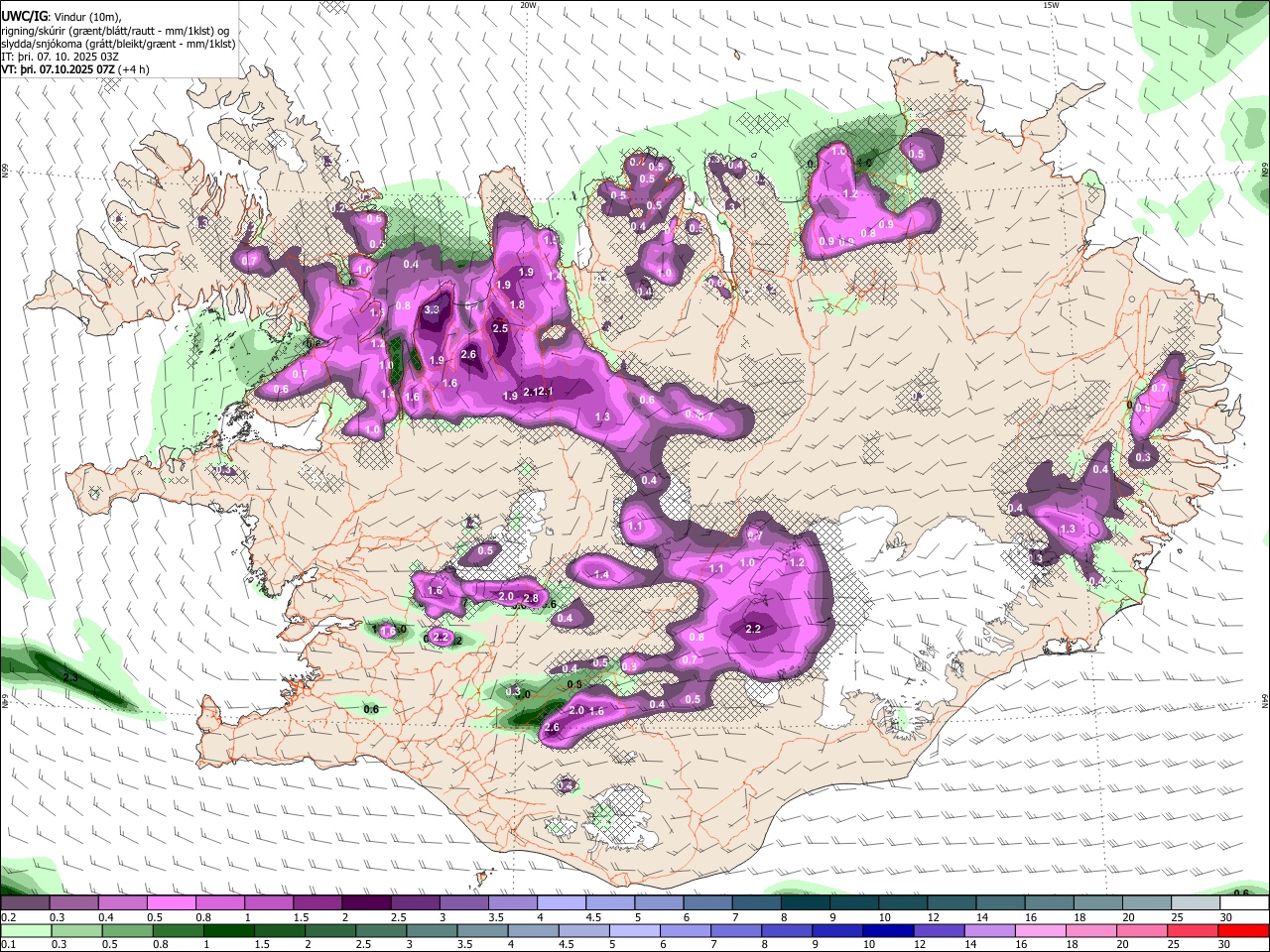1270x952 pixels.
Task: Click the white 30 swatch ending the snow legend
Action: tap(1245, 903)
